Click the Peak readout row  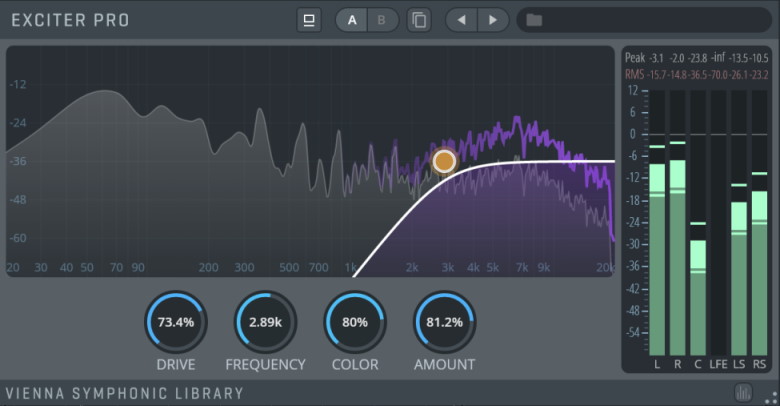coord(696,58)
